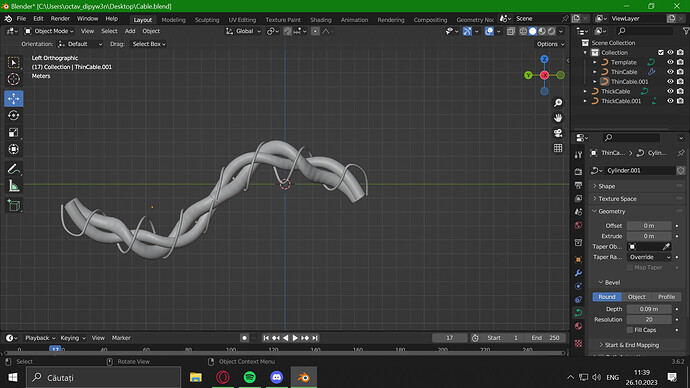Open the Add menu in viewport header
The image size is (690, 388).
coord(130,31)
